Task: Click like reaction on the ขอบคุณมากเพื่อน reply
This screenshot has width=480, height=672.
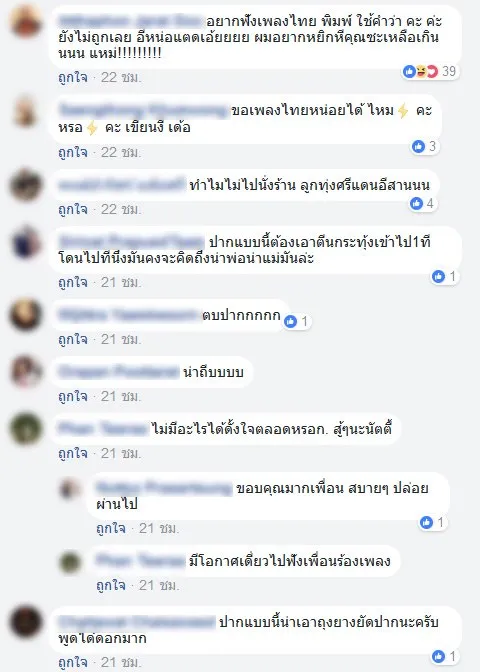Action: tap(426, 522)
